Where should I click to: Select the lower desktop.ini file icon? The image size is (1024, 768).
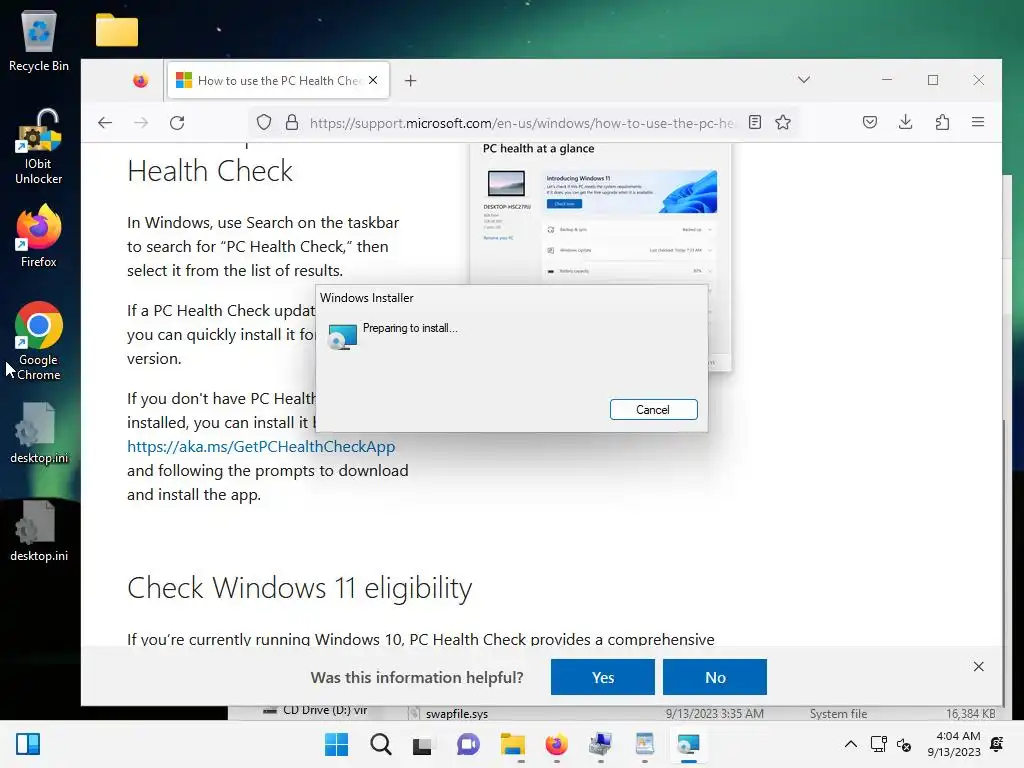coord(39,531)
